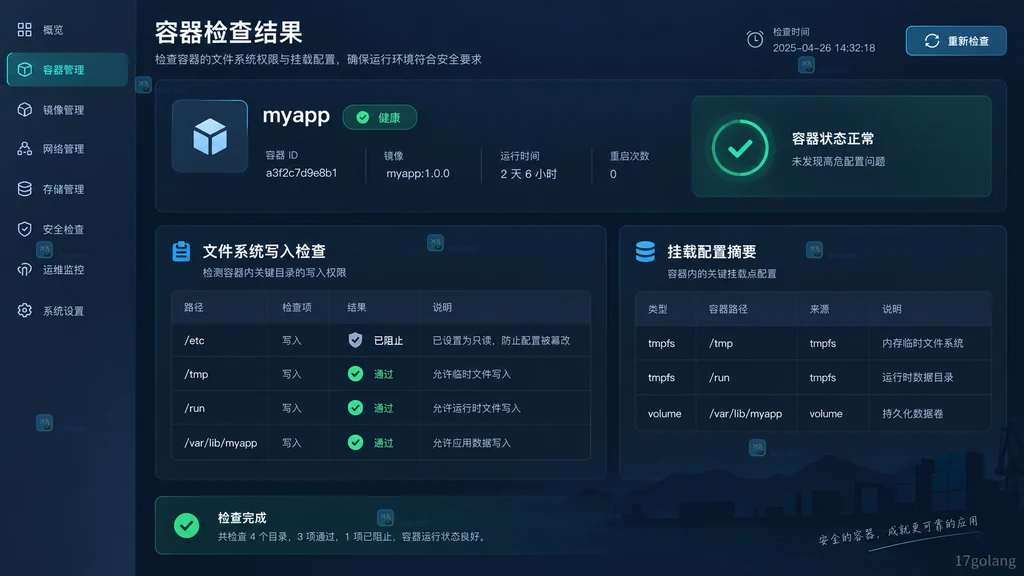Click the 路径 column header
Screen dimensions: 1024x576
coord(193,307)
